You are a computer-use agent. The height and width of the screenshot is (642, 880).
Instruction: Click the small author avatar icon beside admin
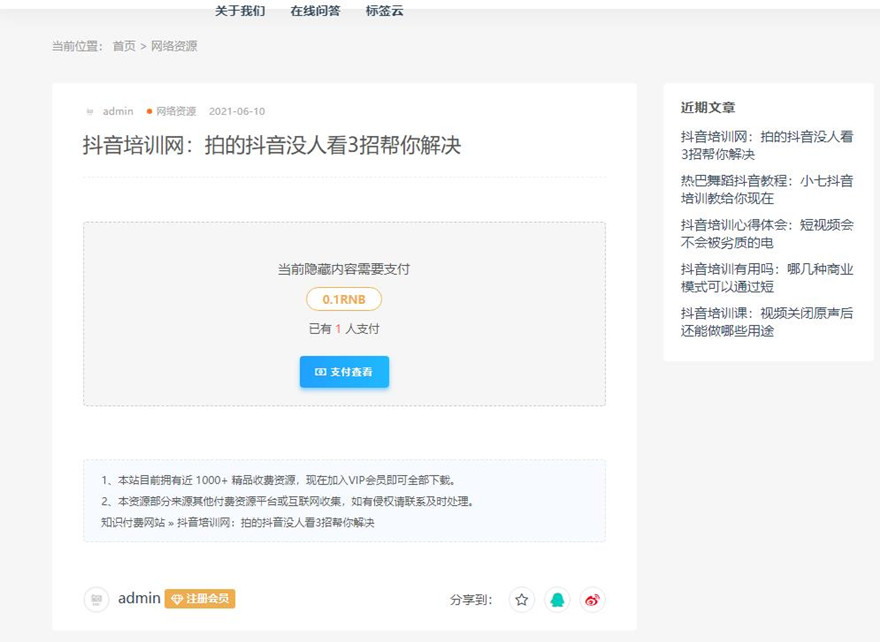[90, 111]
